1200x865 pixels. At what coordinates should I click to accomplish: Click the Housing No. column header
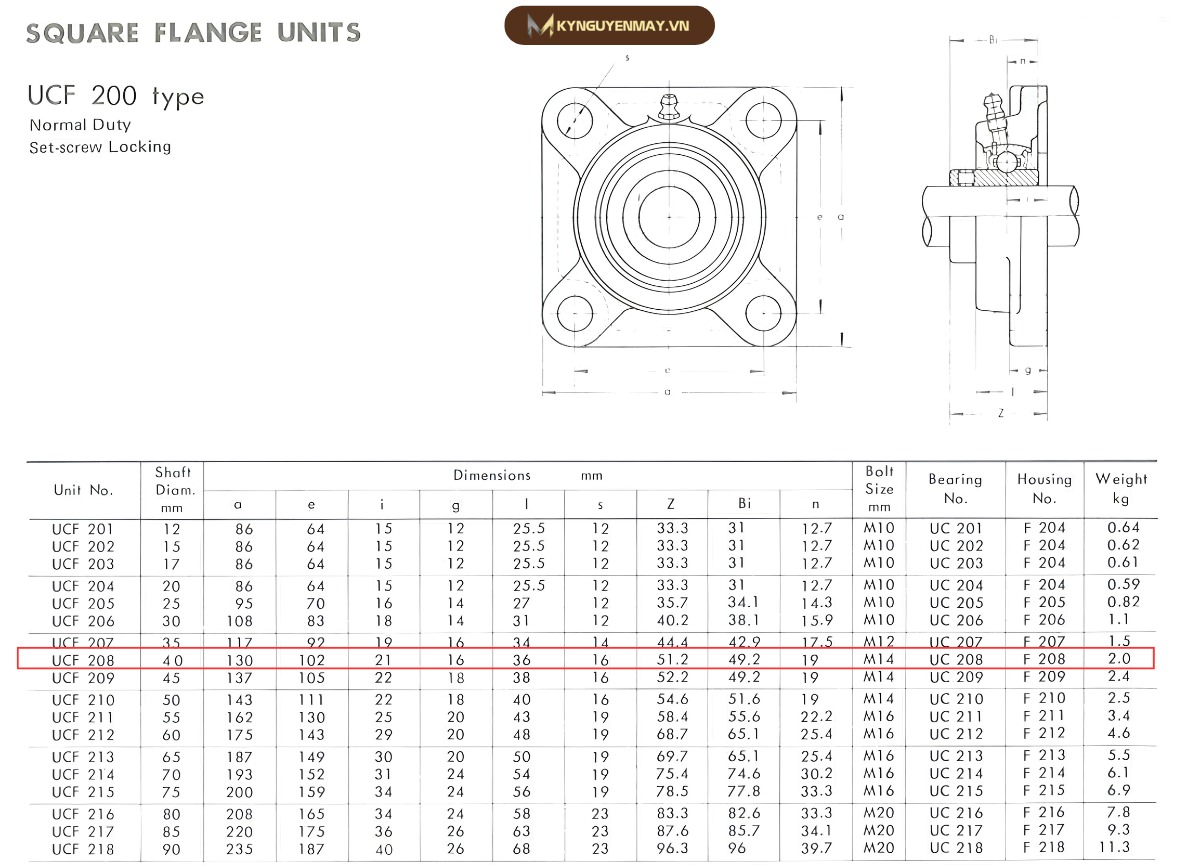click(1044, 489)
